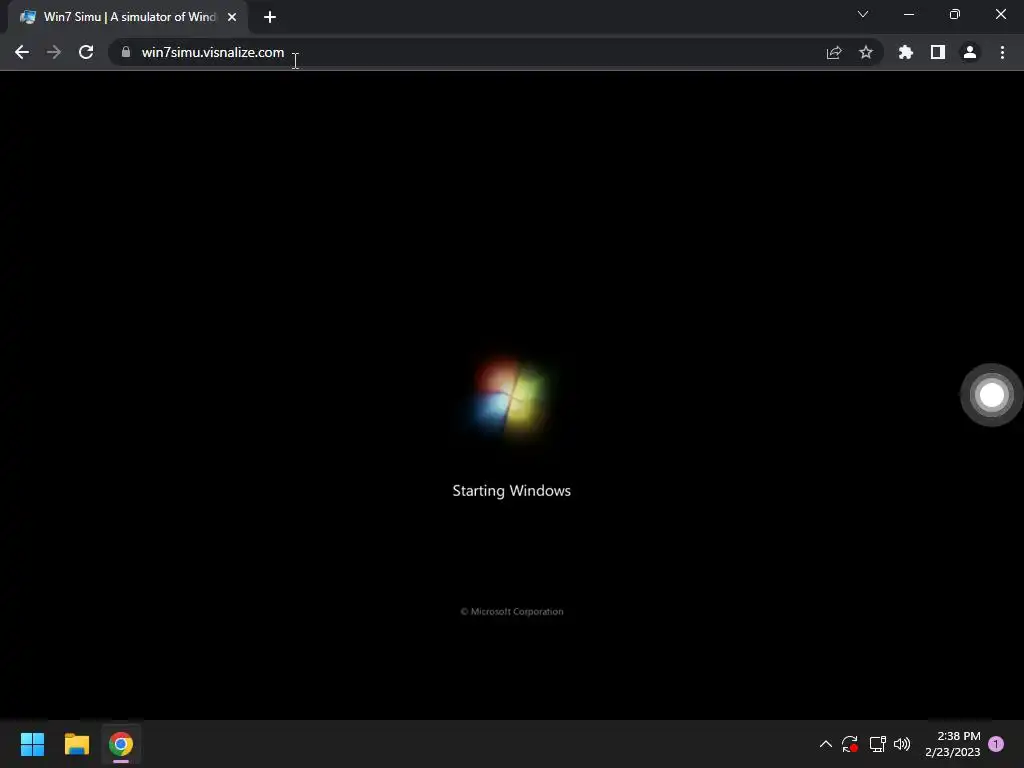Open the volume speaker icon
Image resolution: width=1024 pixels, height=768 pixels.
902,744
